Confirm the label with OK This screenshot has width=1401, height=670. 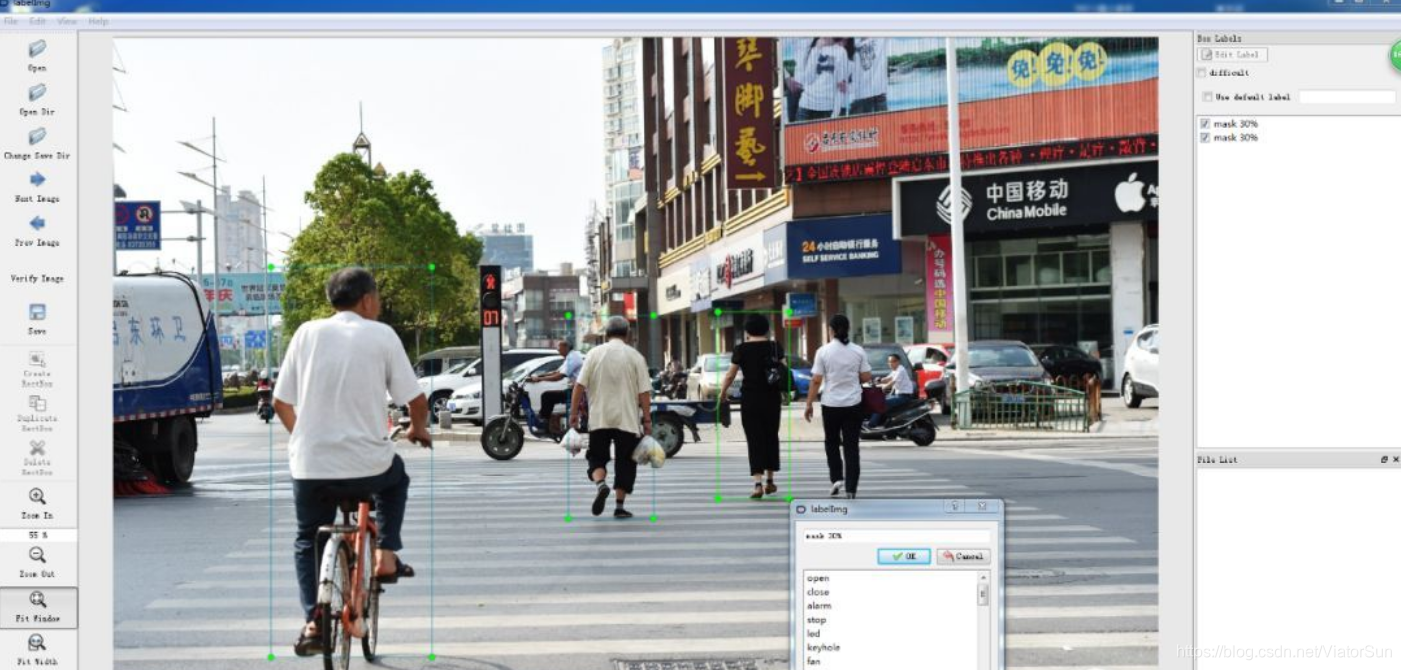(x=904, y=556)
